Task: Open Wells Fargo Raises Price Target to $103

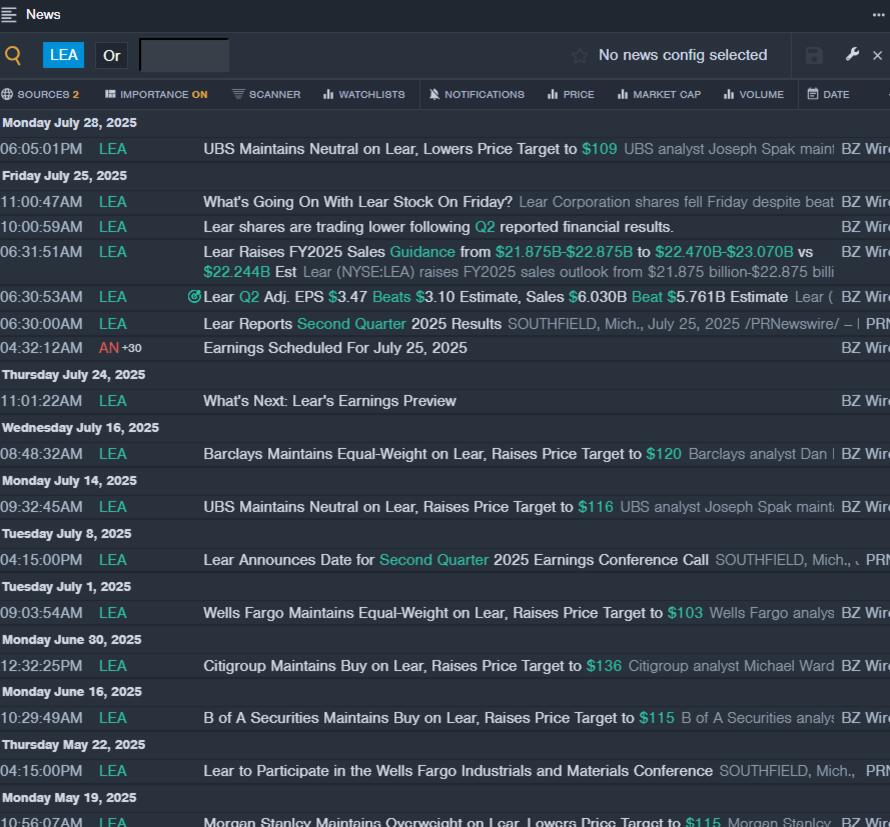Action: tap(453, 613)
